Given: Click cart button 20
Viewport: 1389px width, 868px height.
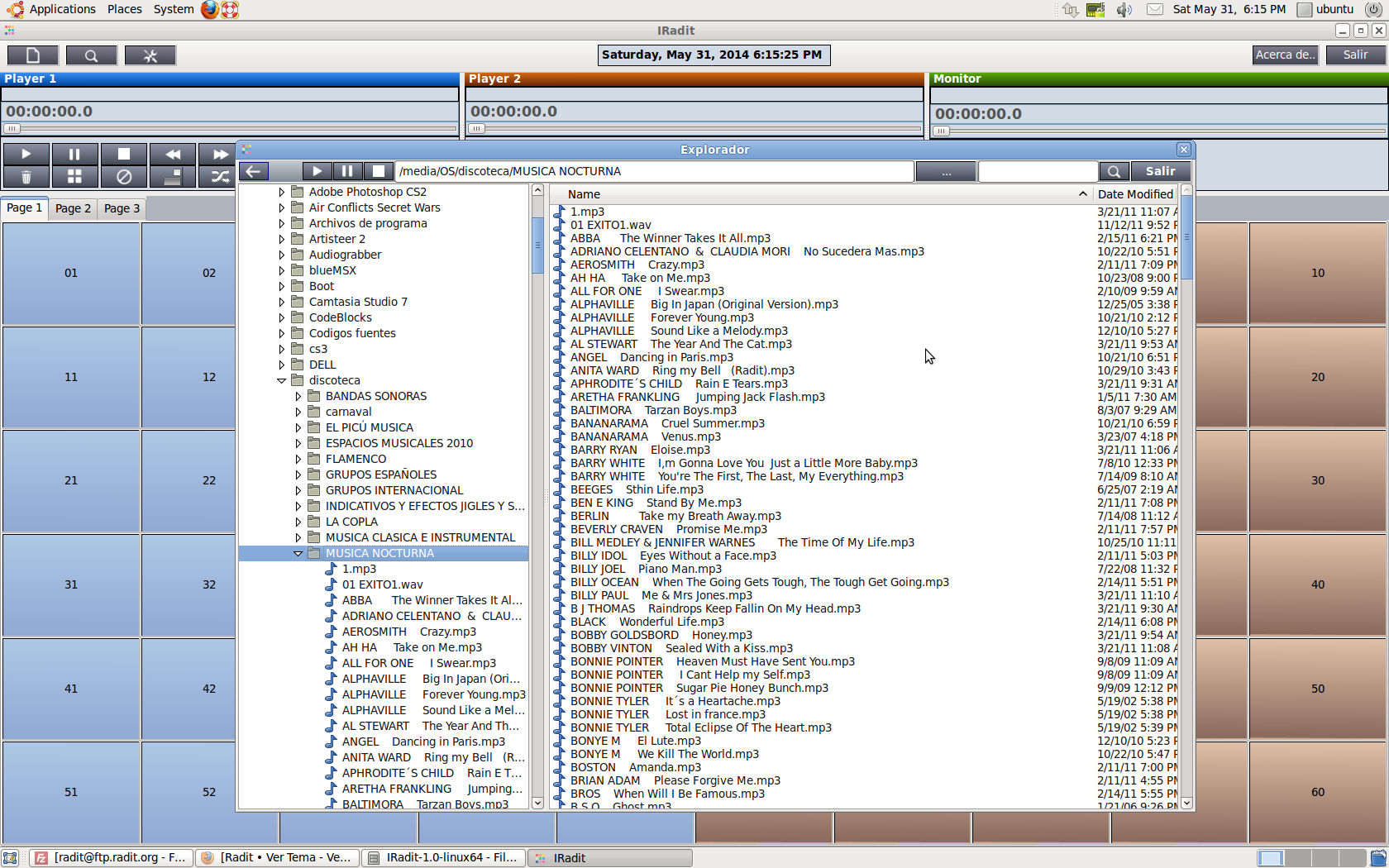Looking at the screenshot, I should 1318,377.
